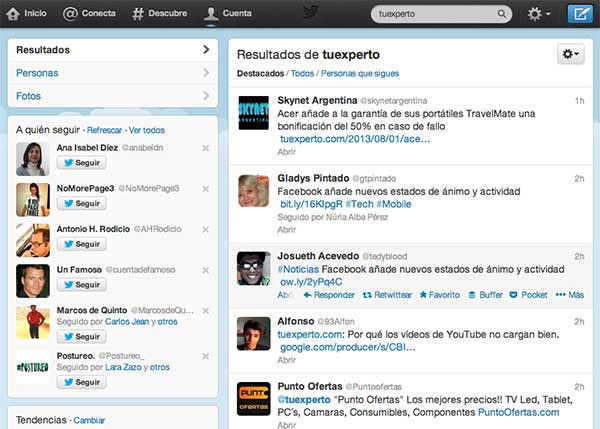Screen dimensions: 600x429
Task: Click Ver todos suggestions link
Action: pos(147,130)
